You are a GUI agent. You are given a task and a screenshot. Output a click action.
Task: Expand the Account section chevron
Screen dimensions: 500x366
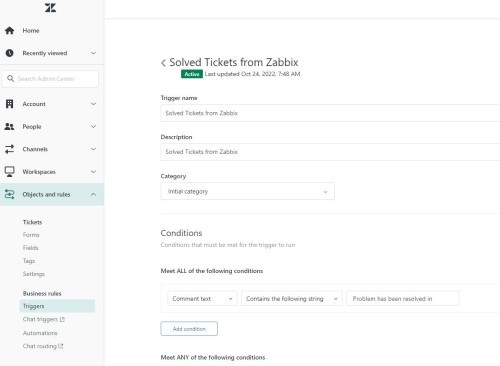[x=93, y=104]
